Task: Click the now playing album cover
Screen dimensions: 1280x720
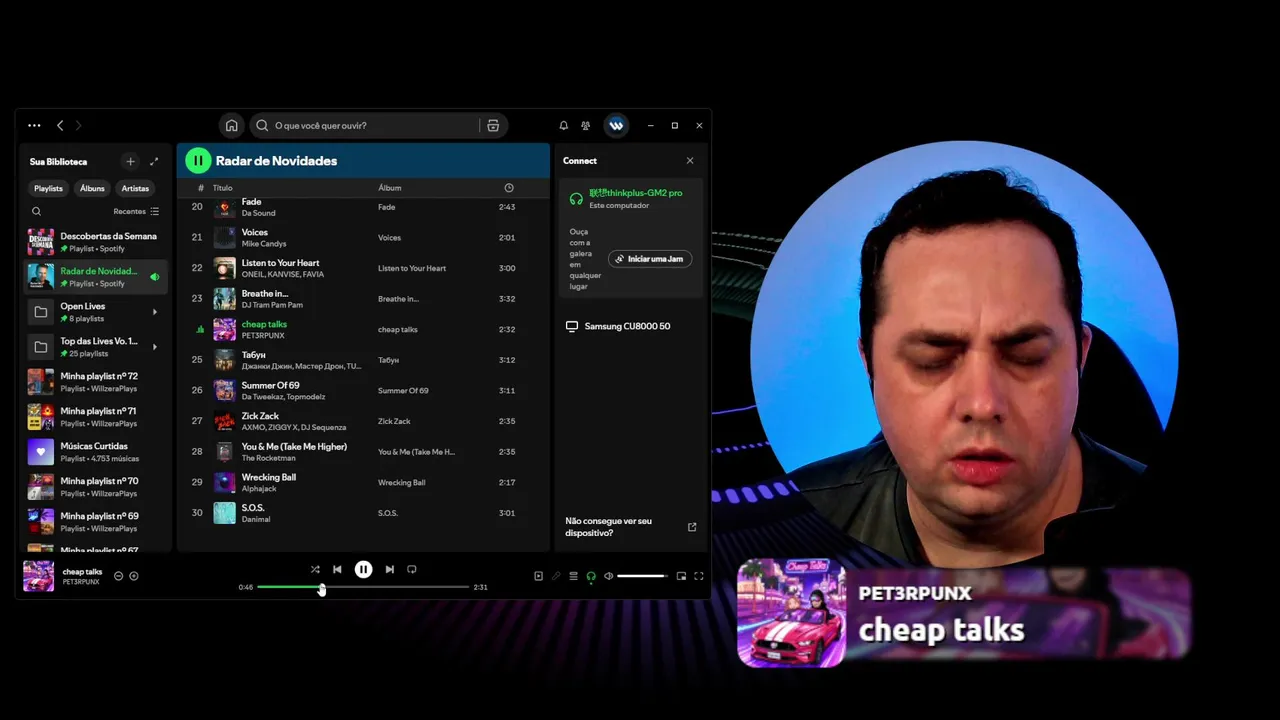Action: [39, 576]
